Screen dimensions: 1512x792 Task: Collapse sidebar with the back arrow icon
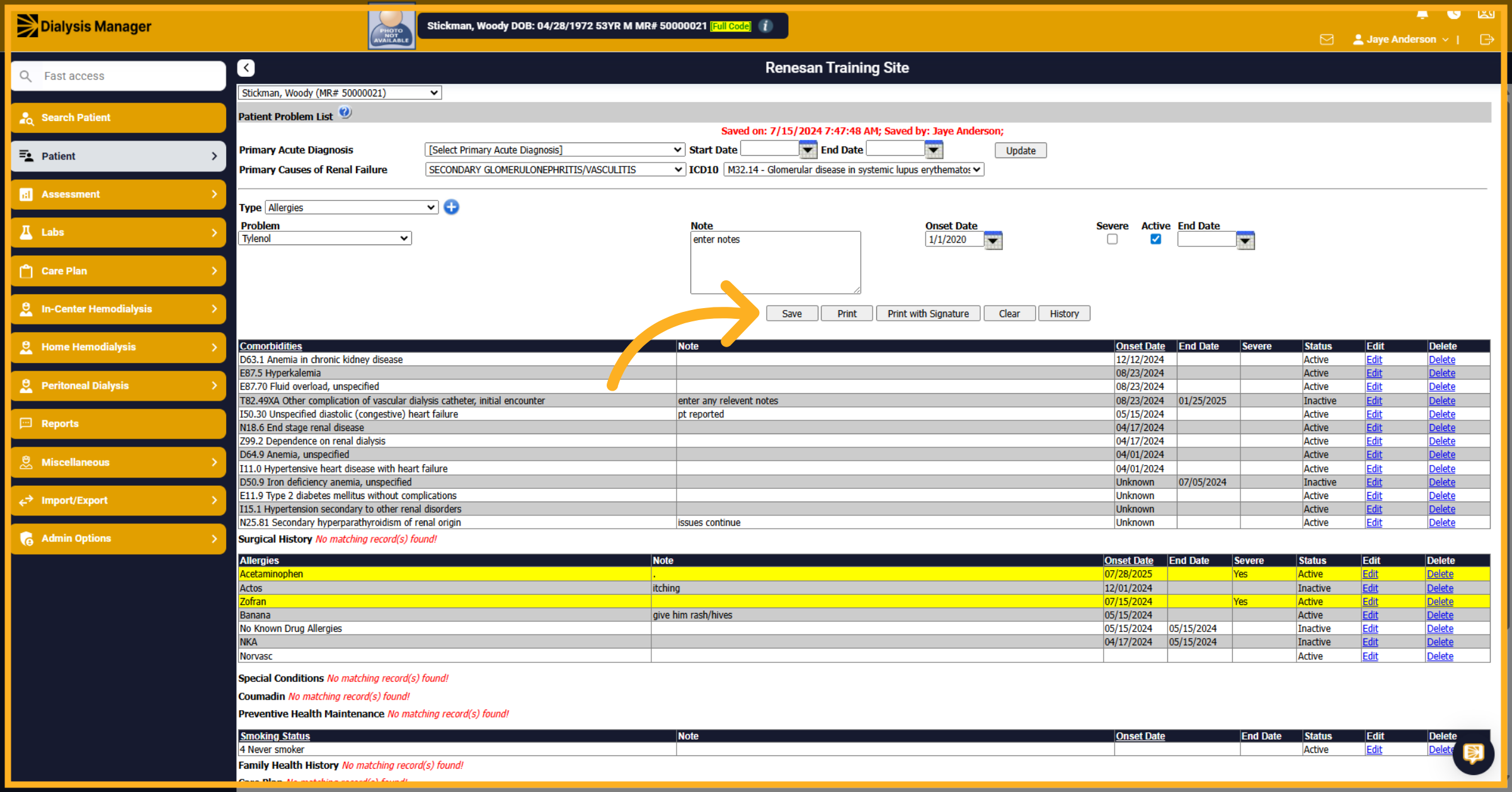(246, 68)
